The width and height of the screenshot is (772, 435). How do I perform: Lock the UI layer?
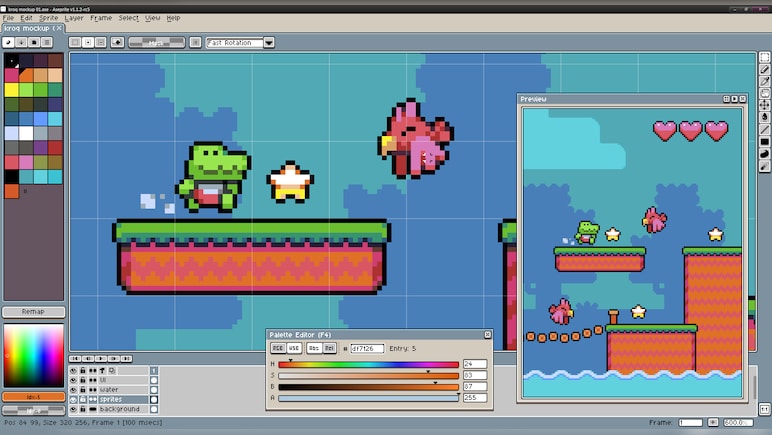tap(83, 380)
